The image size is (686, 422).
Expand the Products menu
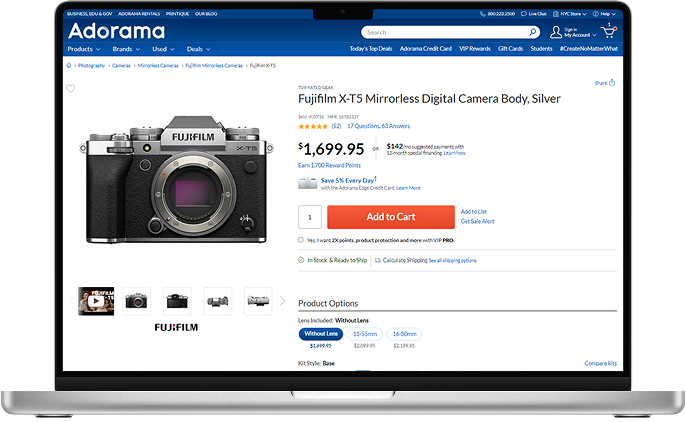pyautogui.click(x=84, y=49)
